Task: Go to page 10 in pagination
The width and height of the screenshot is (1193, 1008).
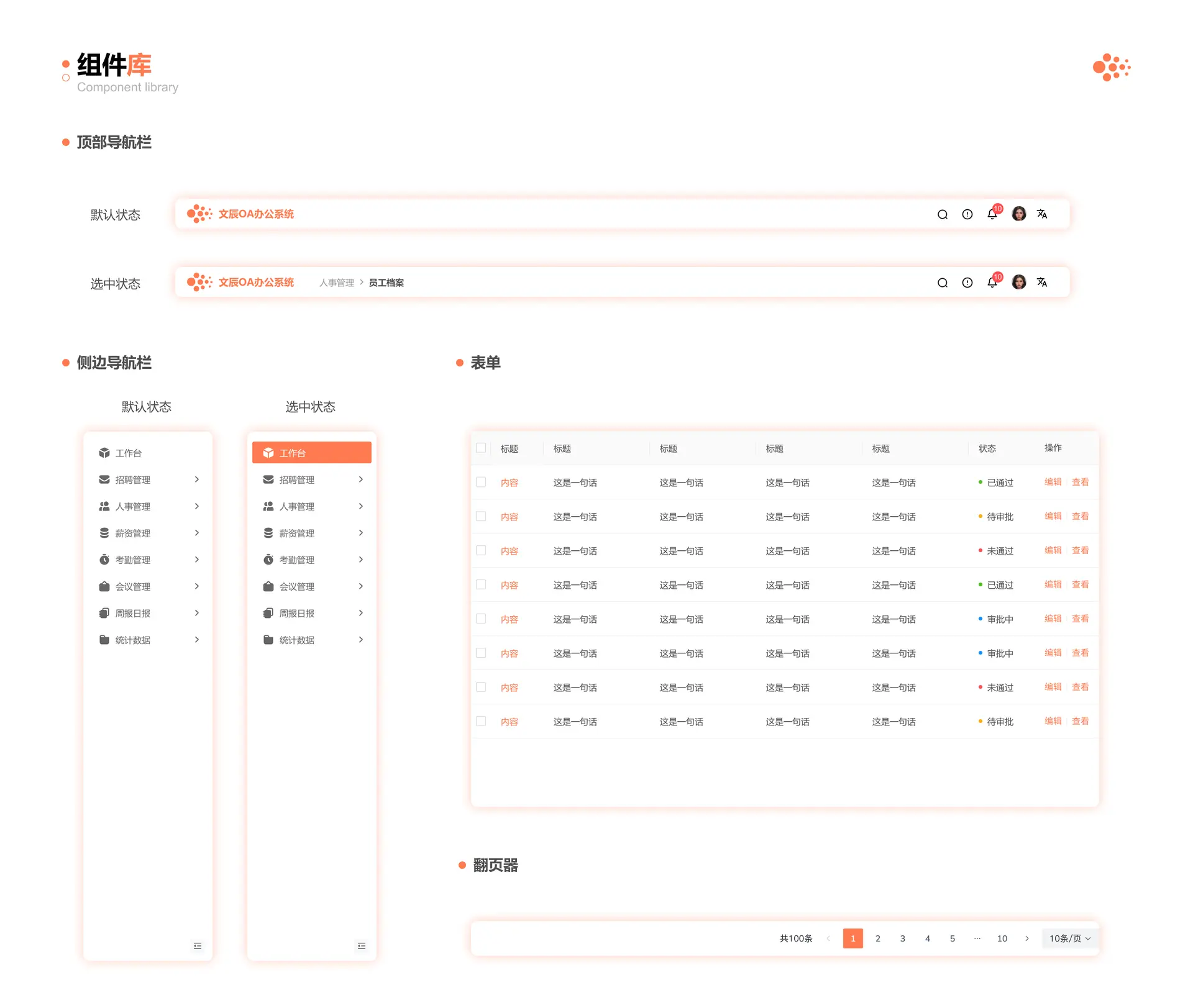Action: tap(1002, 938)
